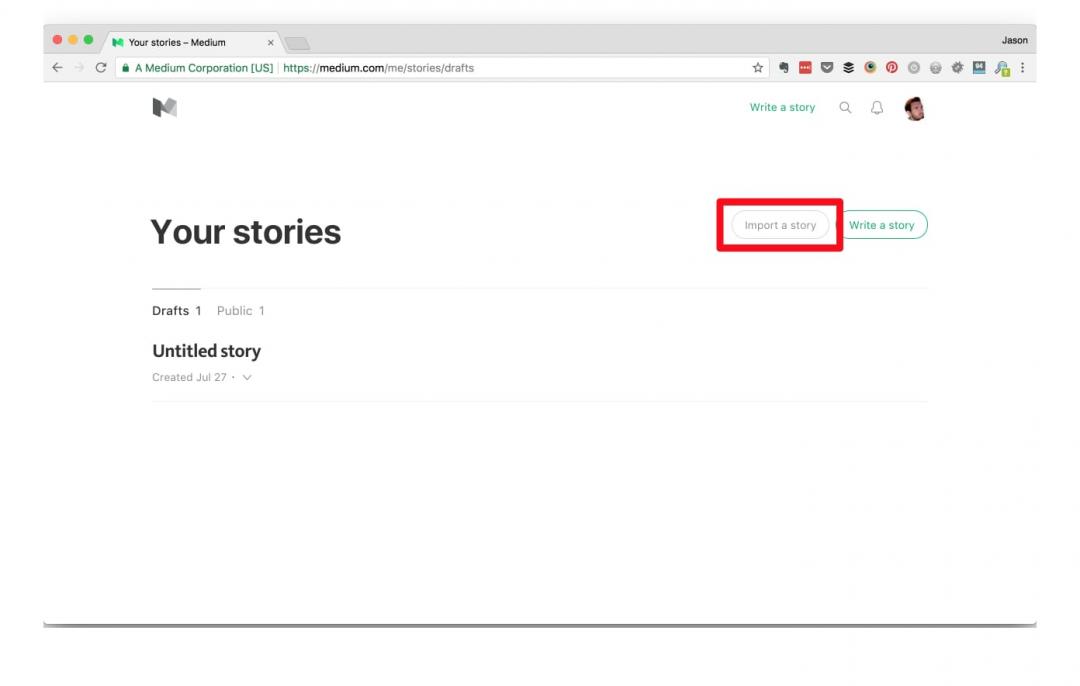Image resolution: width=1080 pixels, height=686 pixels.
Task: Open the Untitled story draft
Action: 206,351
